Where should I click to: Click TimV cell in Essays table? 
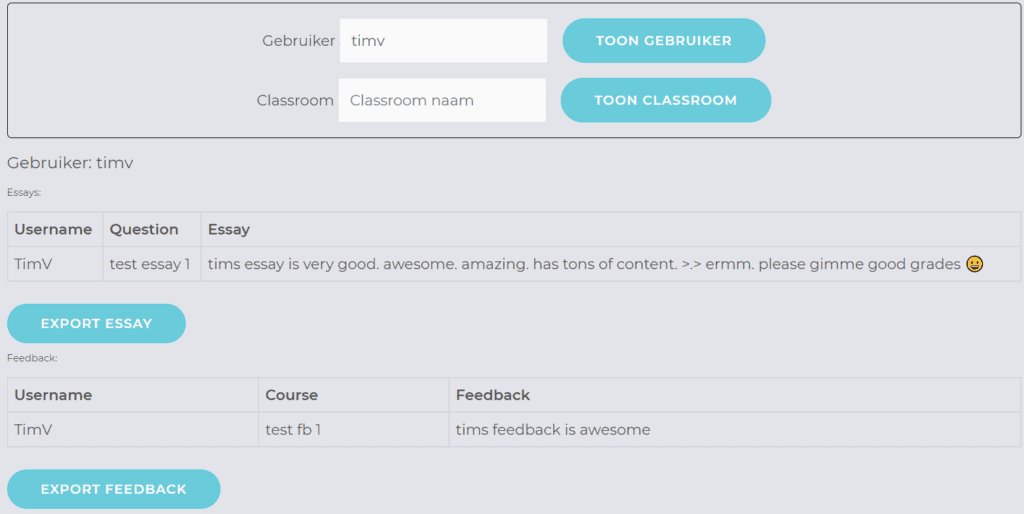pos(55,264)
